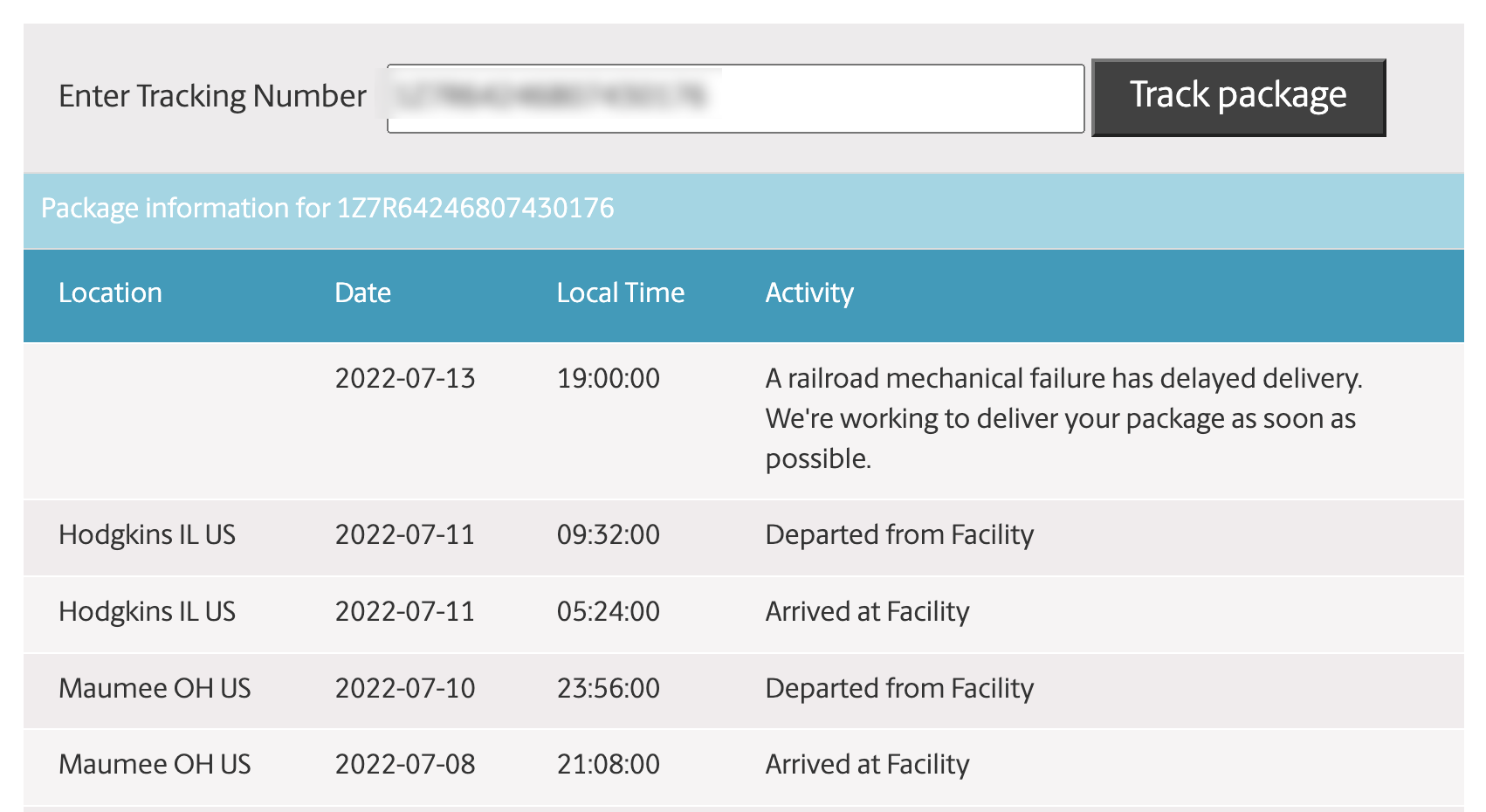Click the 09:32:00 time in Hodgkins row
This screenshot has height=812, width=1486.
coord(608,535)
